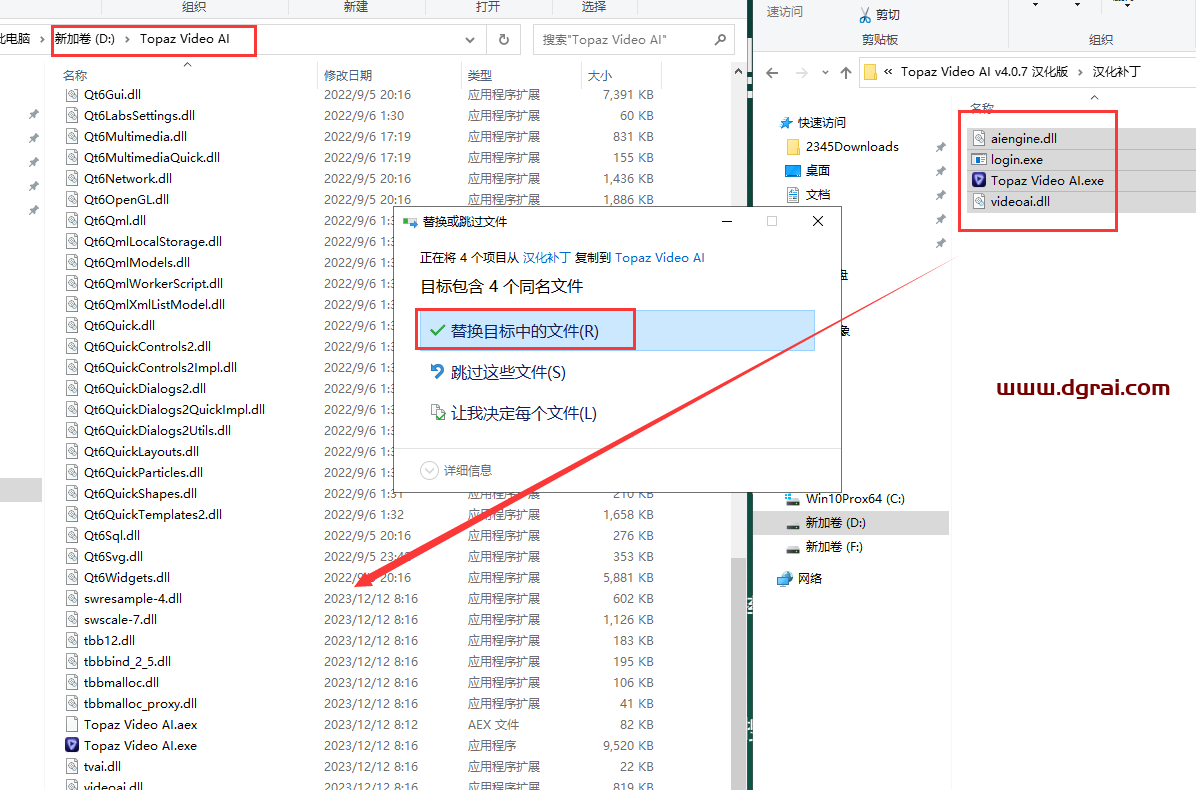
Task: Open the 汉化补丁 source link in dialog
Action: (546, 258)
